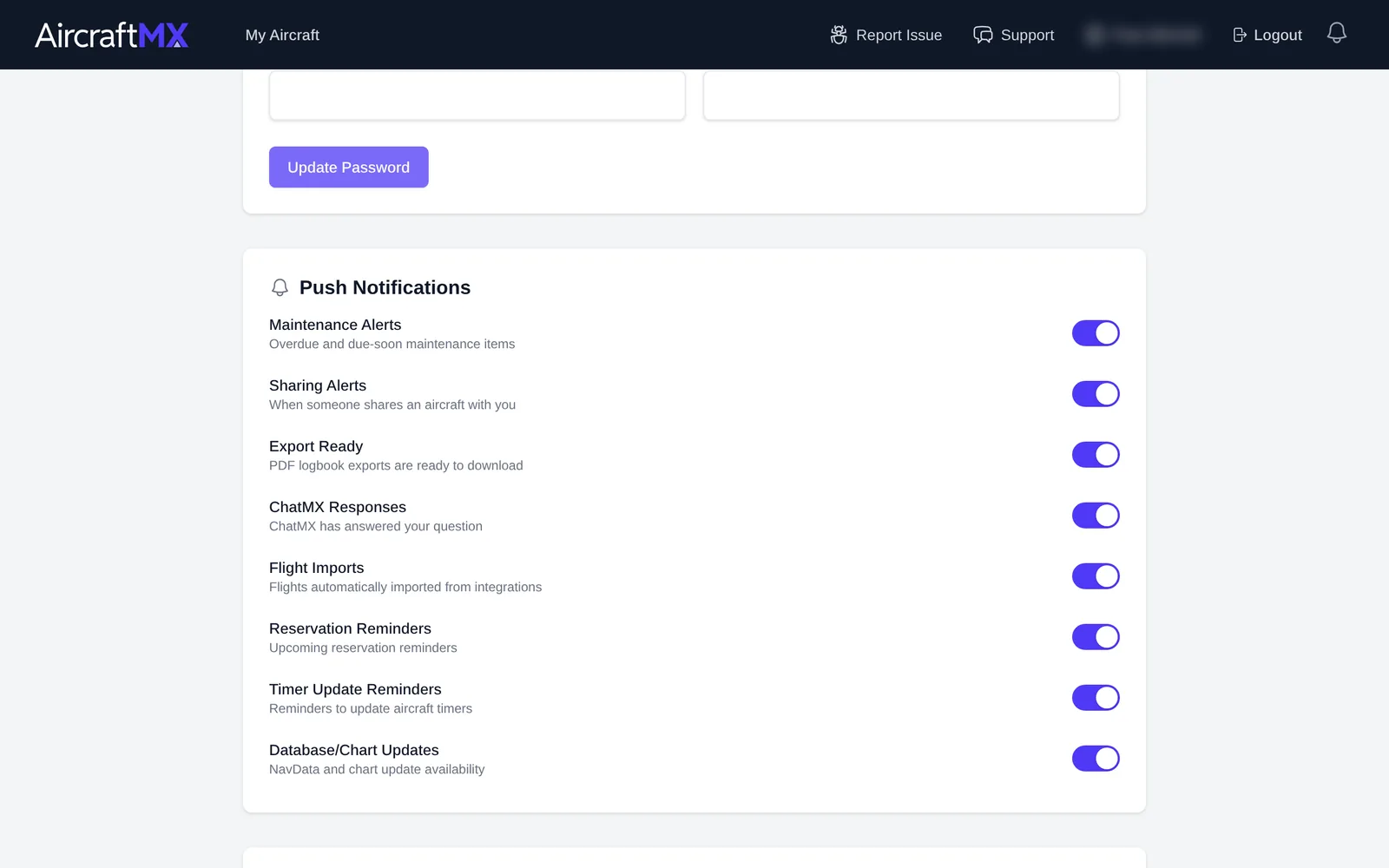This screenshot has height=868, width=1389.
Task: Log out using the Logout link
Action: point(1267,35)
